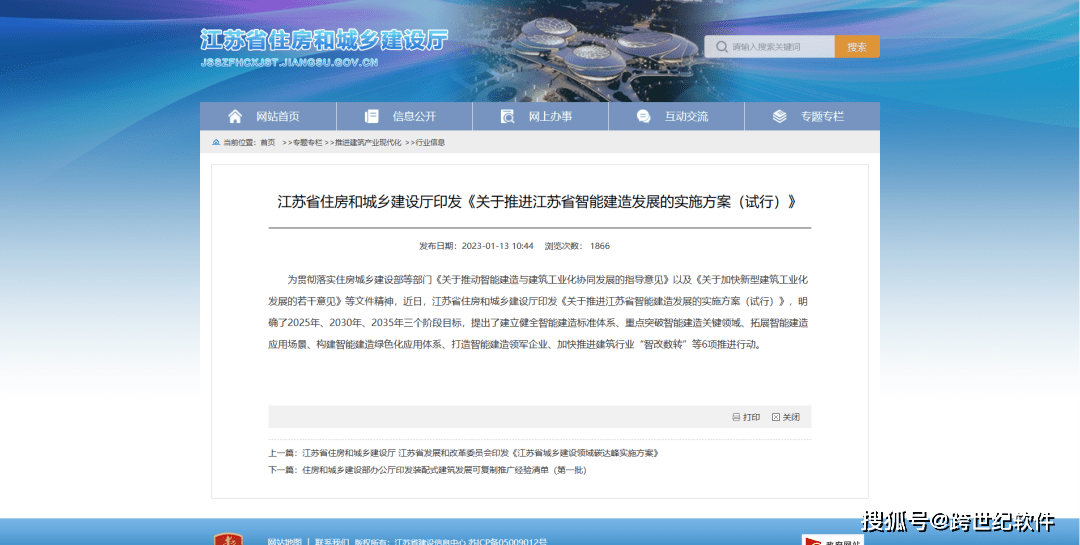Click the 联系我们 footer link
The width and height of the screenshot is (1080, 545).
pos(333,542)
